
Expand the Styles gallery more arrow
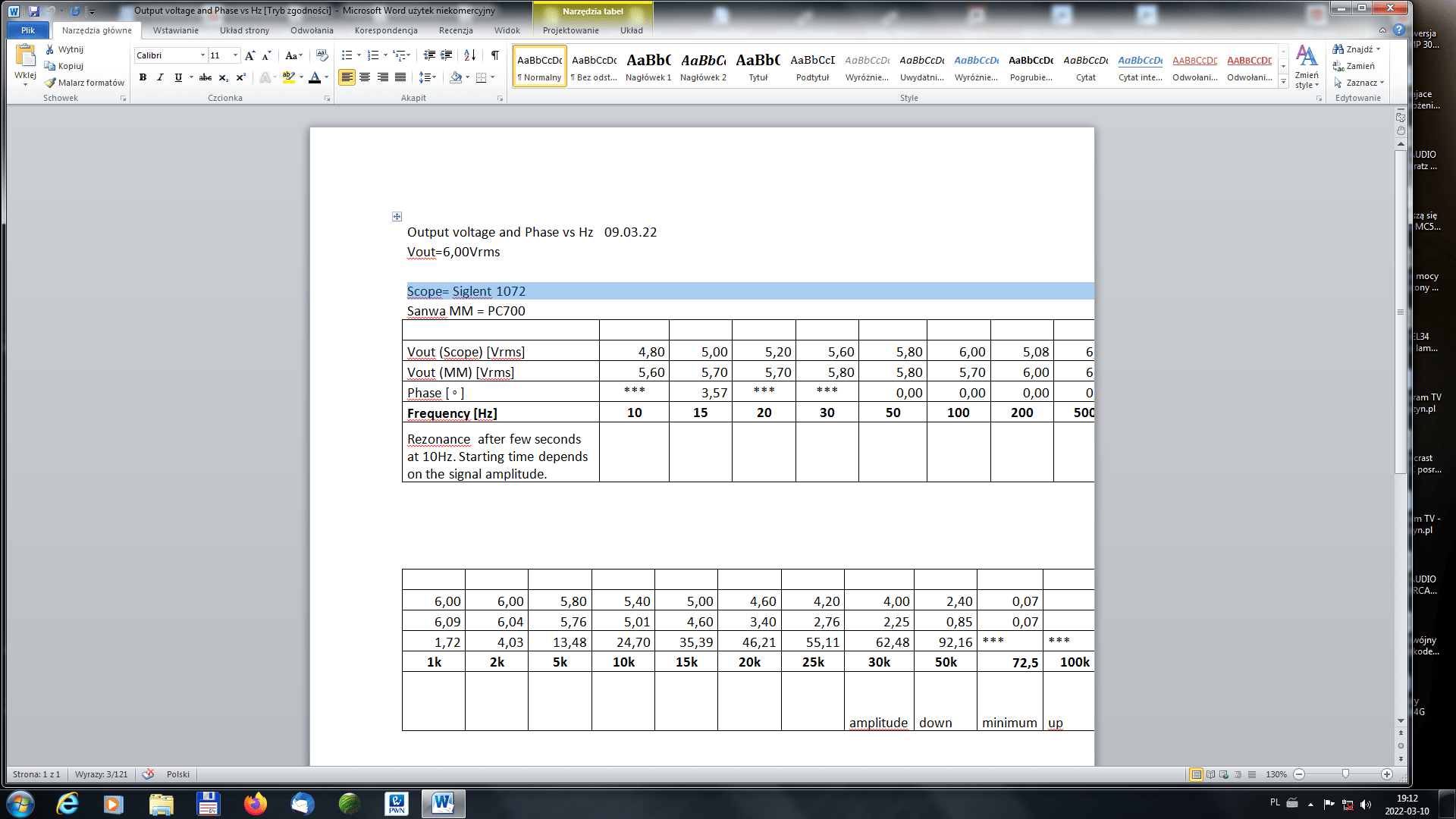pos(1283,83)
